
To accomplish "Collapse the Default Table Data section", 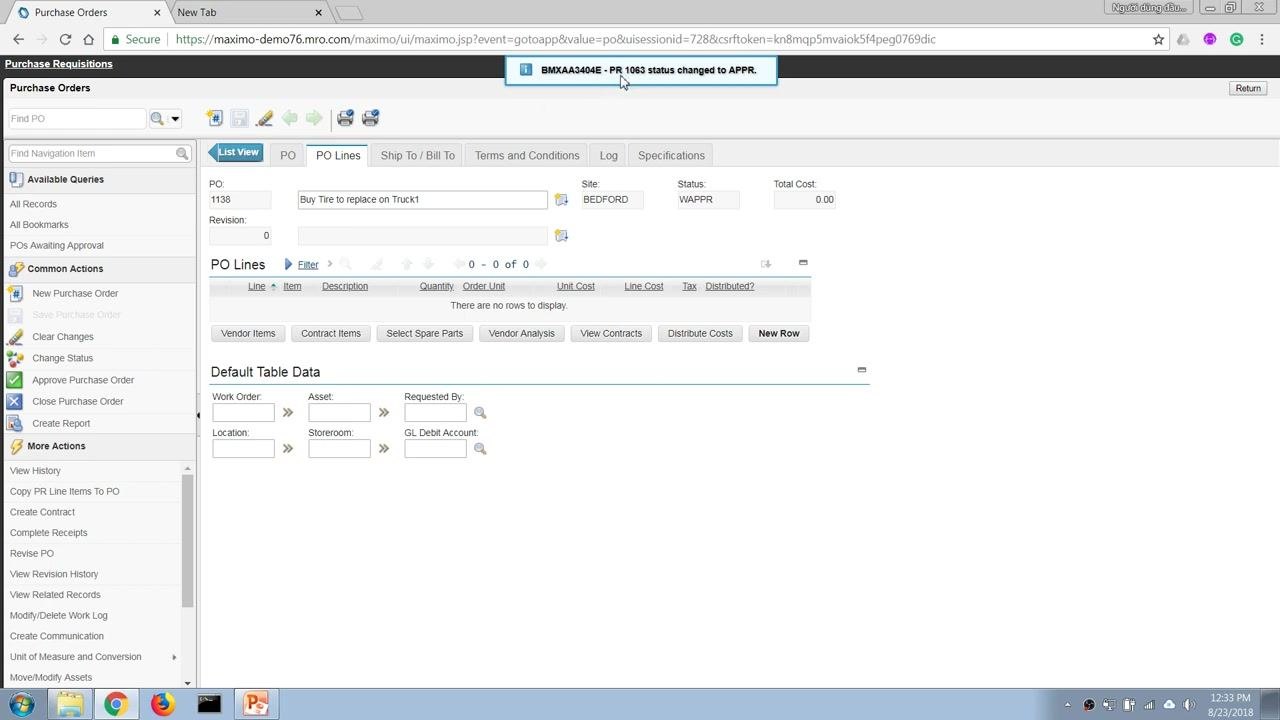I will coord(862,370).
